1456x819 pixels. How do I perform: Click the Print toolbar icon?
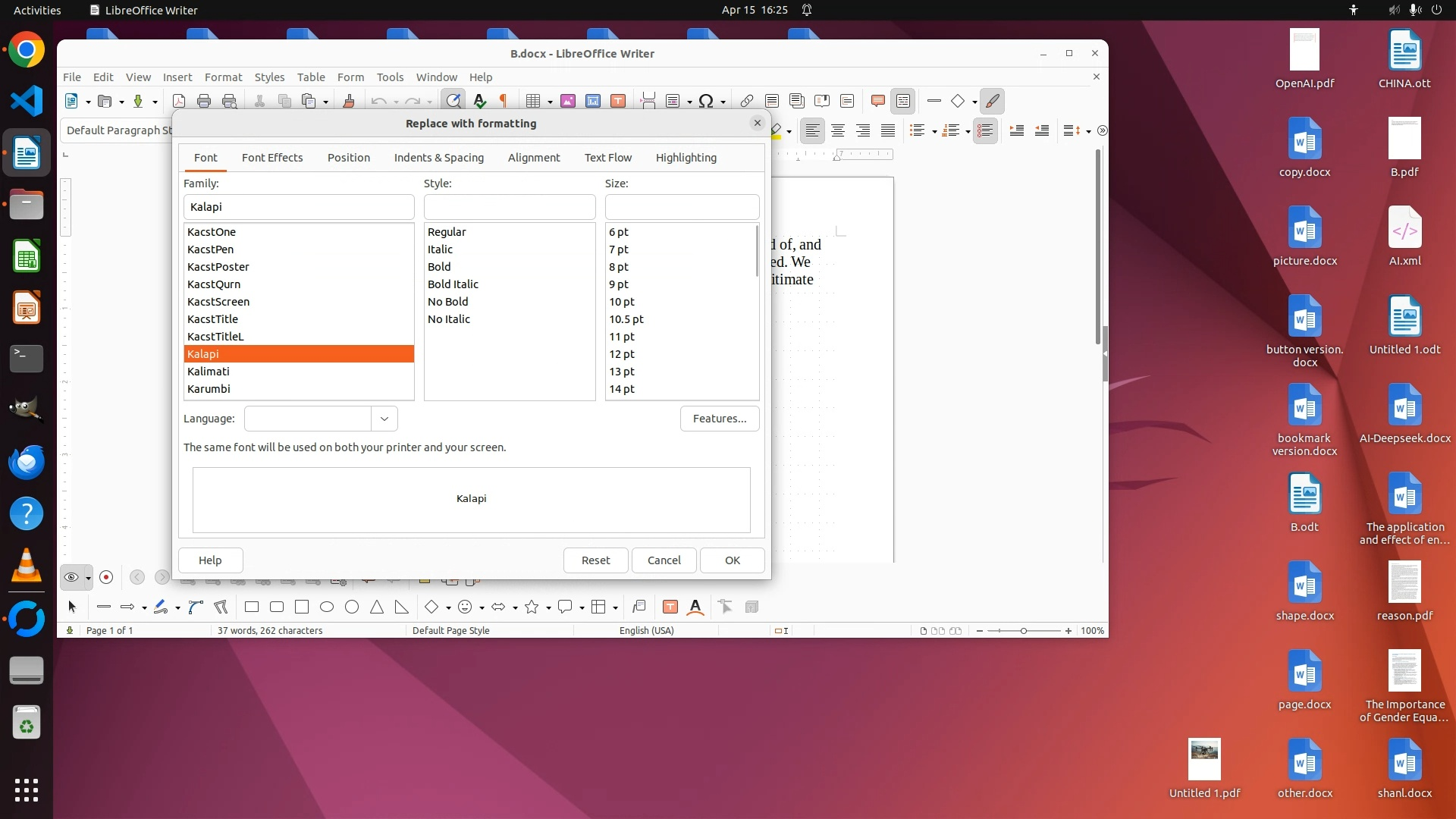click(204, 101)
